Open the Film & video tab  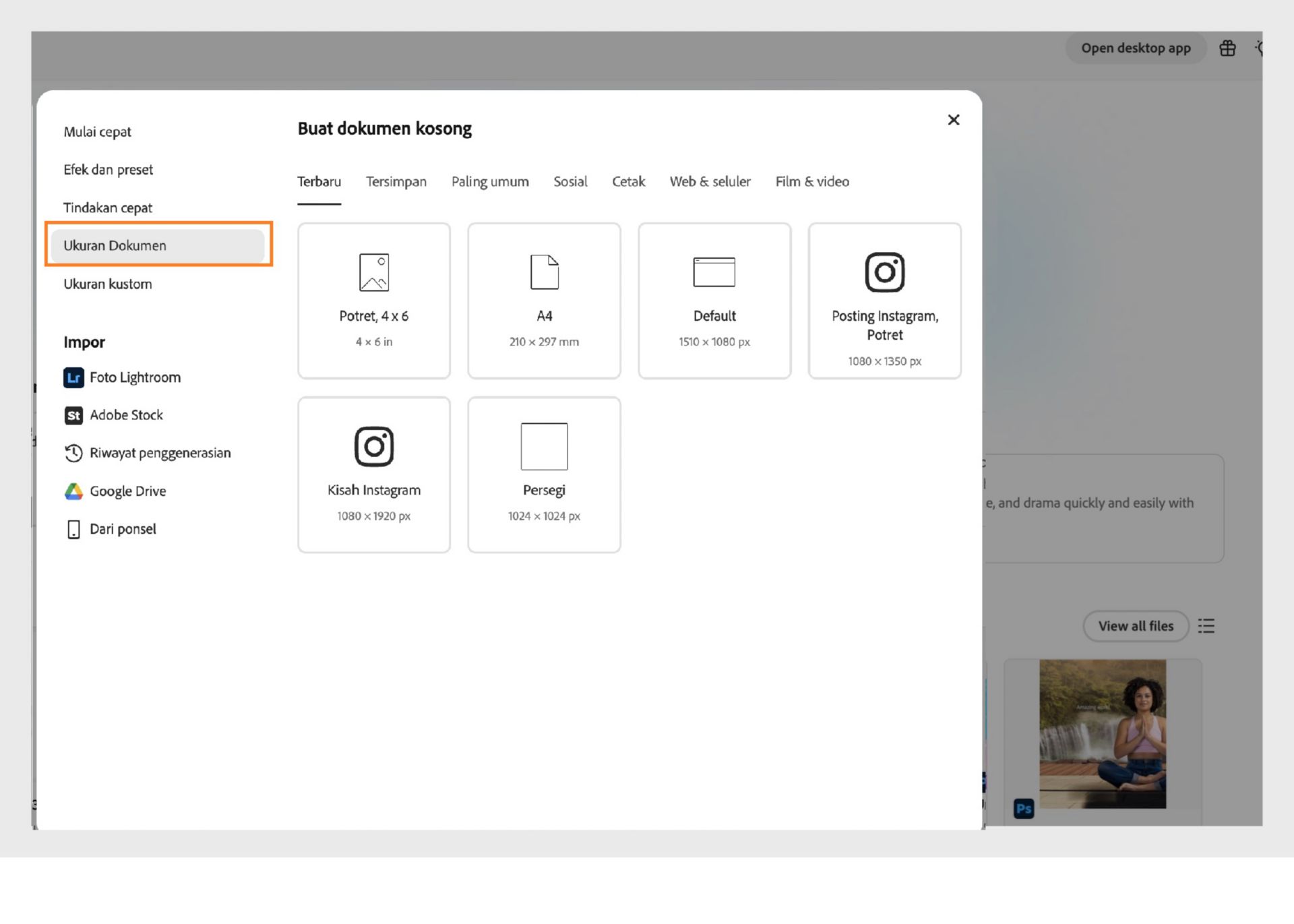(x=812, y=182)
